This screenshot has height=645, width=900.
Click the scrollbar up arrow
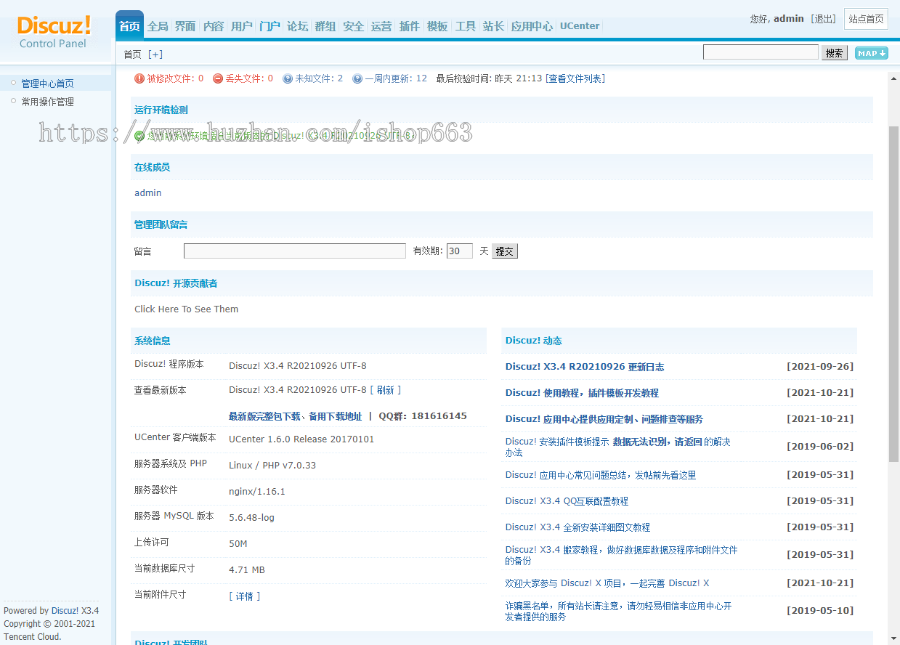click(894, 78)
